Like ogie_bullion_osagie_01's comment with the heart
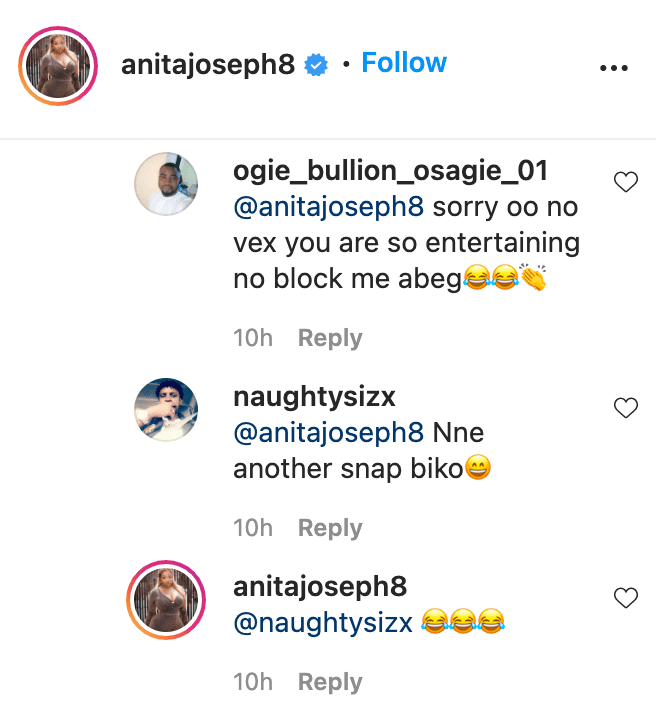This screenshot has width=656, height=714. tap(625, 182)
